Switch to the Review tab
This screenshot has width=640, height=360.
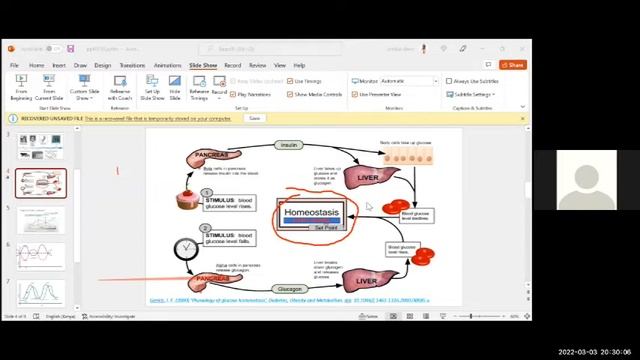coord(258,65)
